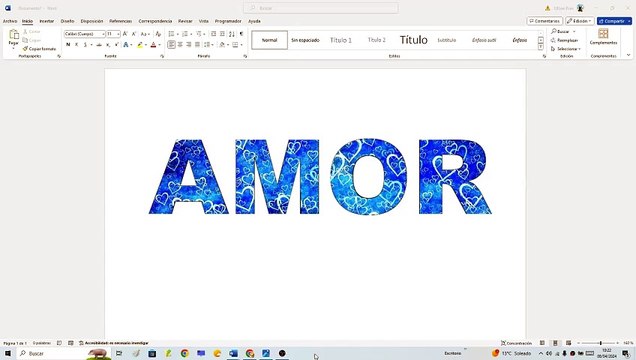Switch to the Diseño tab
Viewport: 636px width, 360px height.
pyautogui.click(x=67, y=21)
